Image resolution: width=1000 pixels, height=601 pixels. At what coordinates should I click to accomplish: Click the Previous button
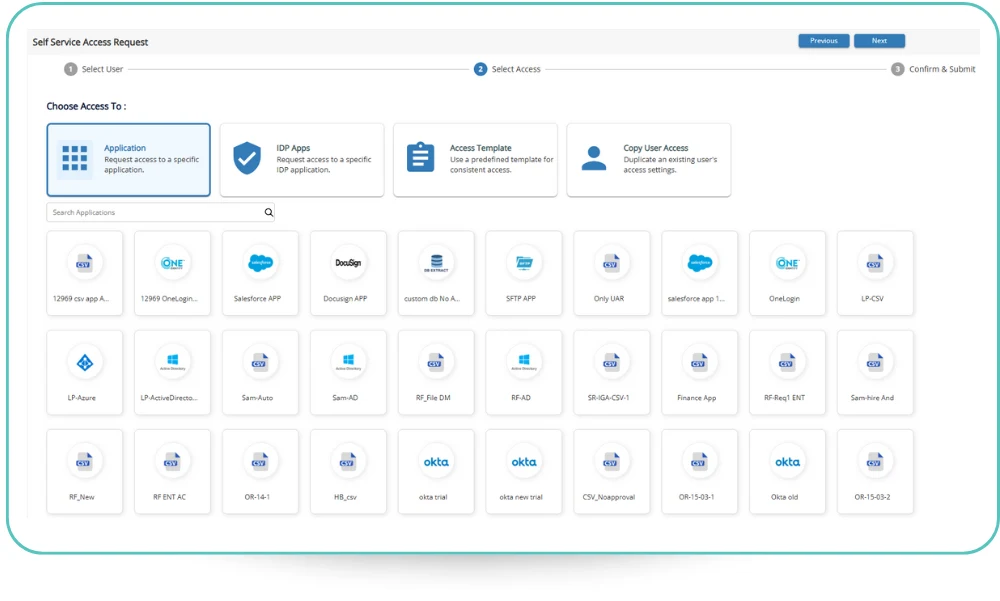pyautogui.click(x=823, y=41)
